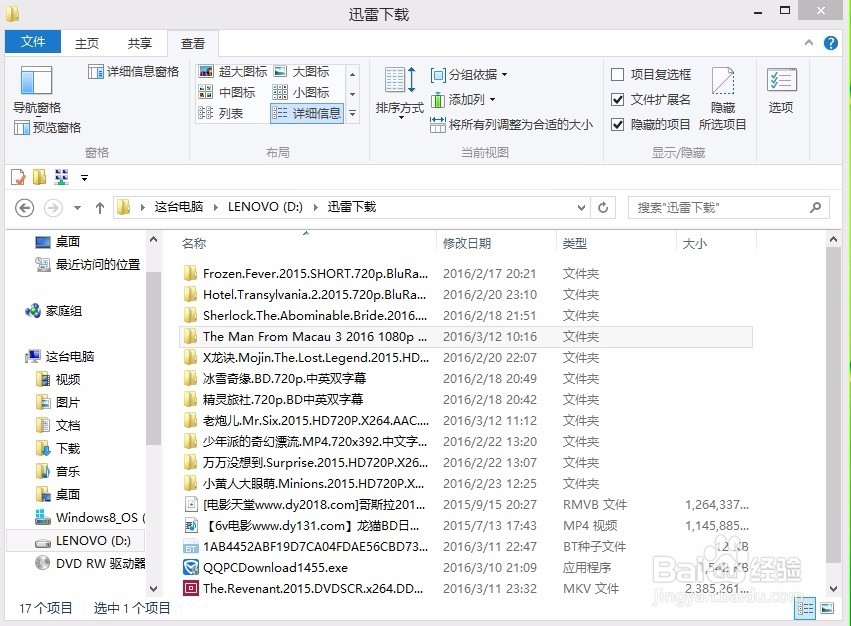
Task: Navigate back using the back arrow
Action: point(24,207)
